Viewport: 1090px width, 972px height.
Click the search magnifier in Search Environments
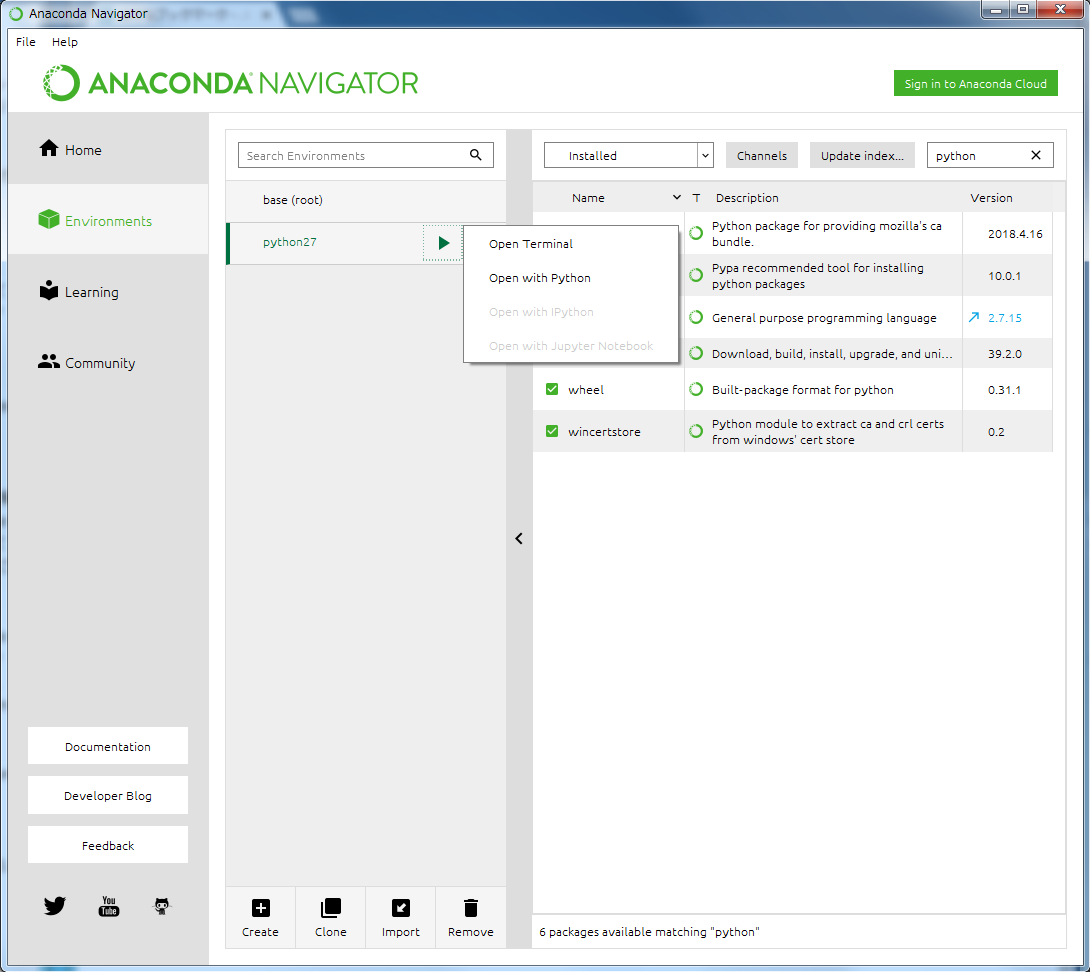(475, 155)
